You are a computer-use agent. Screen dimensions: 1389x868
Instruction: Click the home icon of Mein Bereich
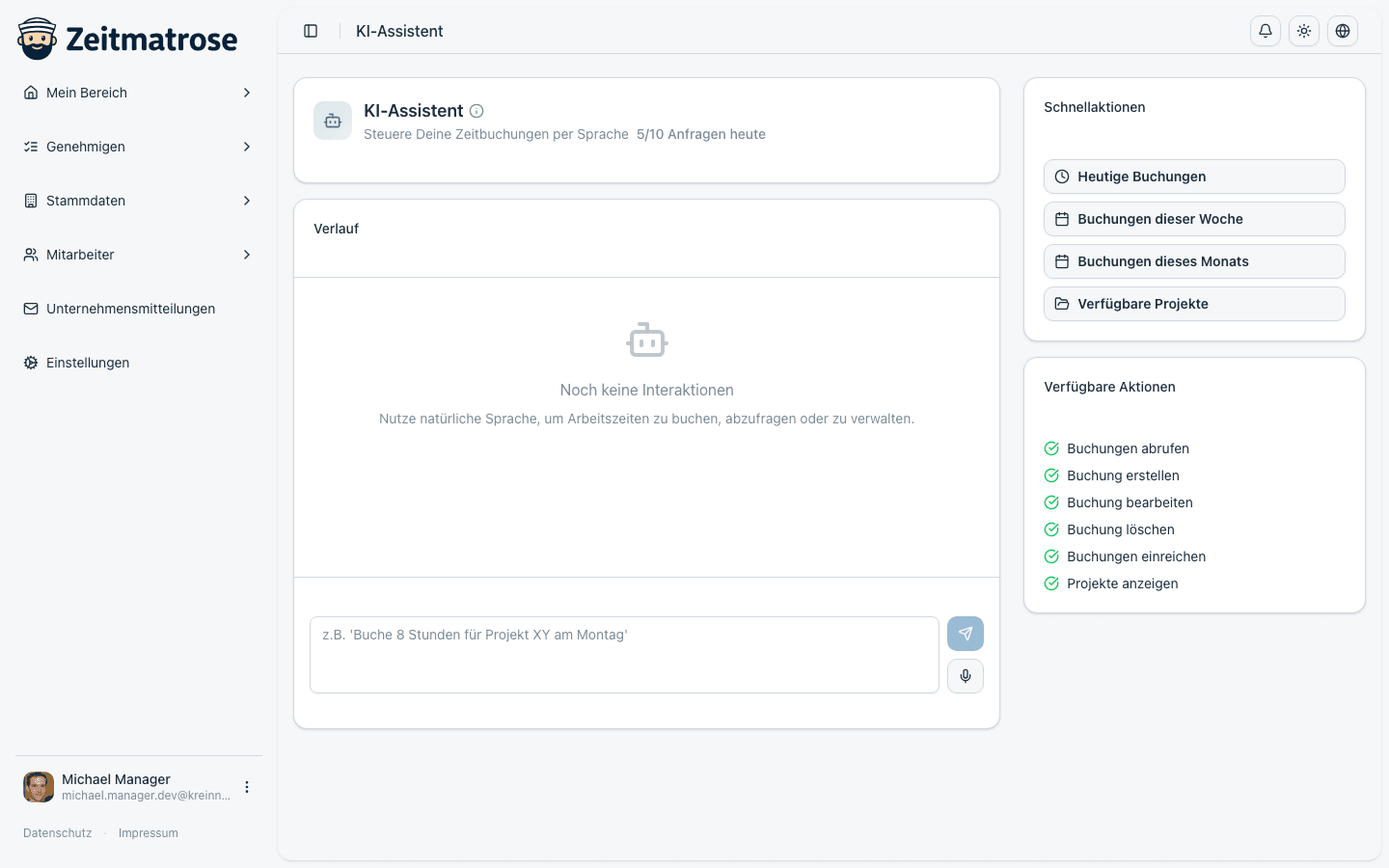coord(31,93)
